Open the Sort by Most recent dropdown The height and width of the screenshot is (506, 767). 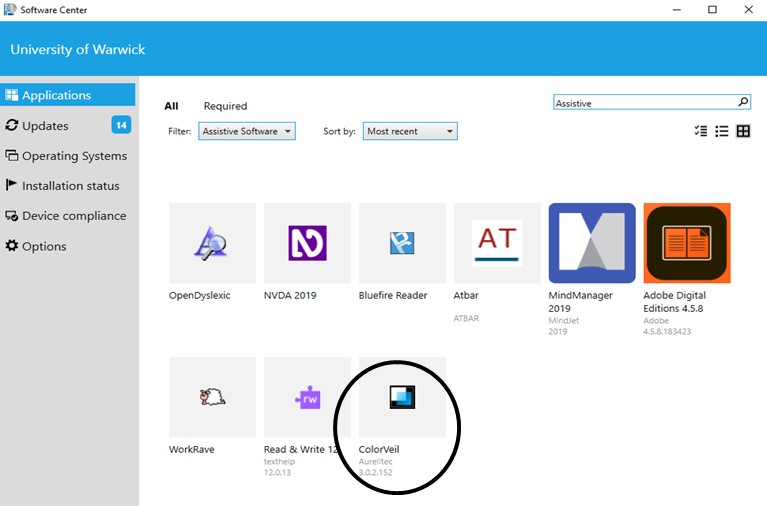410,131
